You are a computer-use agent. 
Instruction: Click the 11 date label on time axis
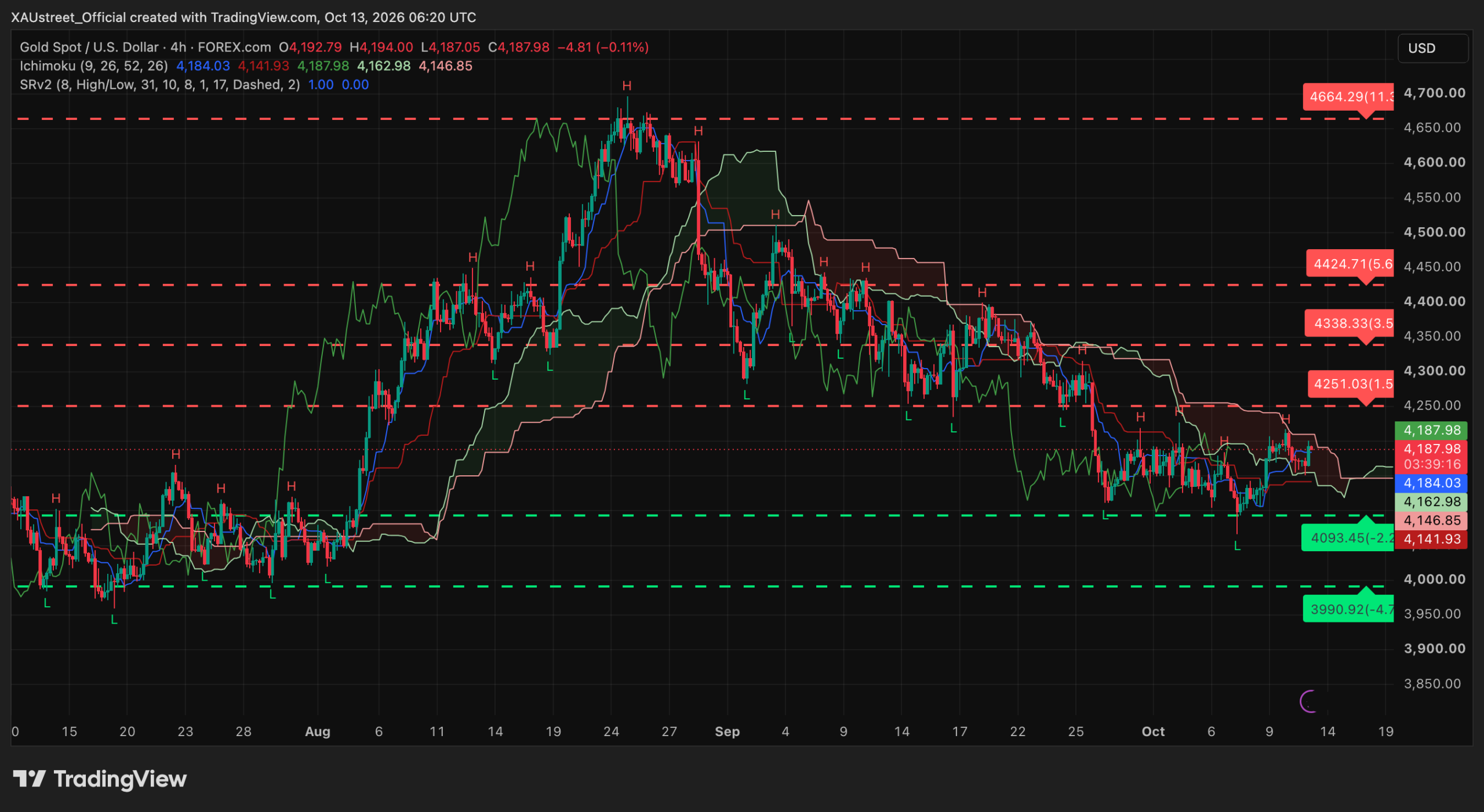437,731
